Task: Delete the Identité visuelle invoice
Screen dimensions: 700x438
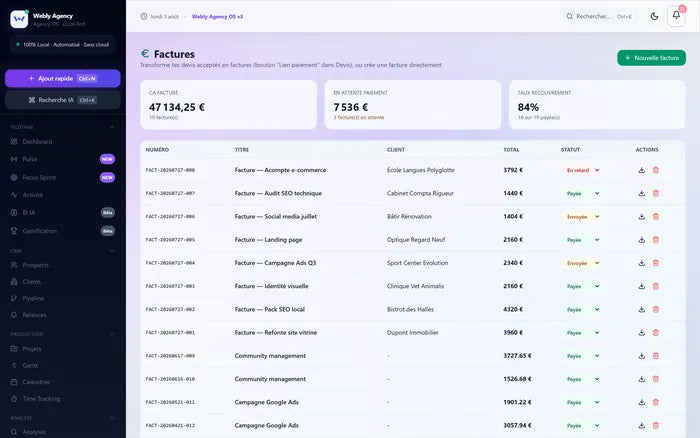Action: pyautogui.click(x=656, y=286)
